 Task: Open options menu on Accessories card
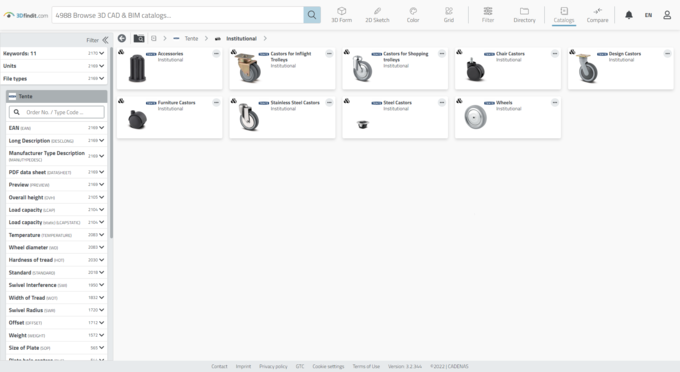coord(216,53)
